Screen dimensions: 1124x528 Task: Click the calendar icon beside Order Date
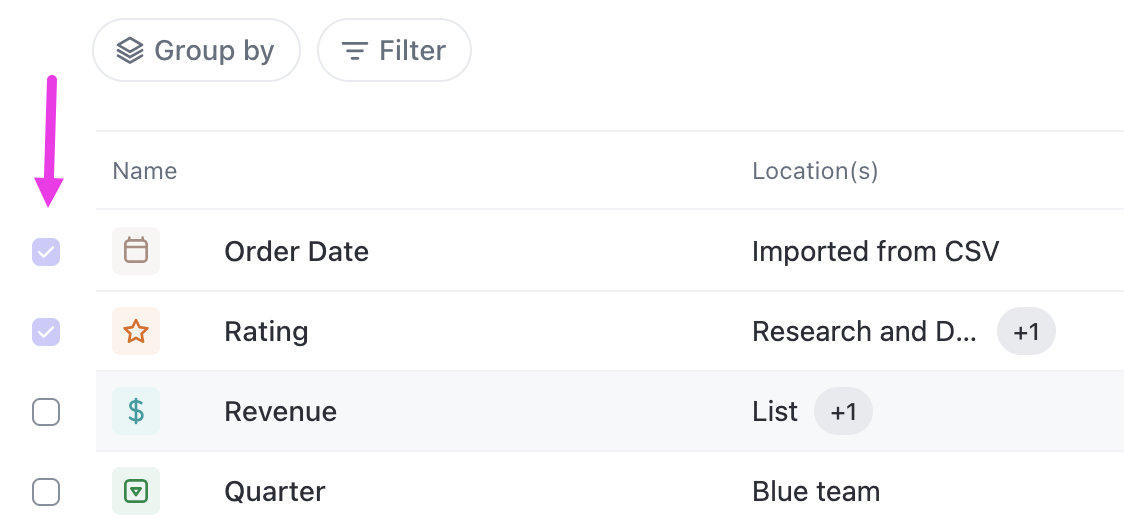pyautogui.click(x=135, y=251)
